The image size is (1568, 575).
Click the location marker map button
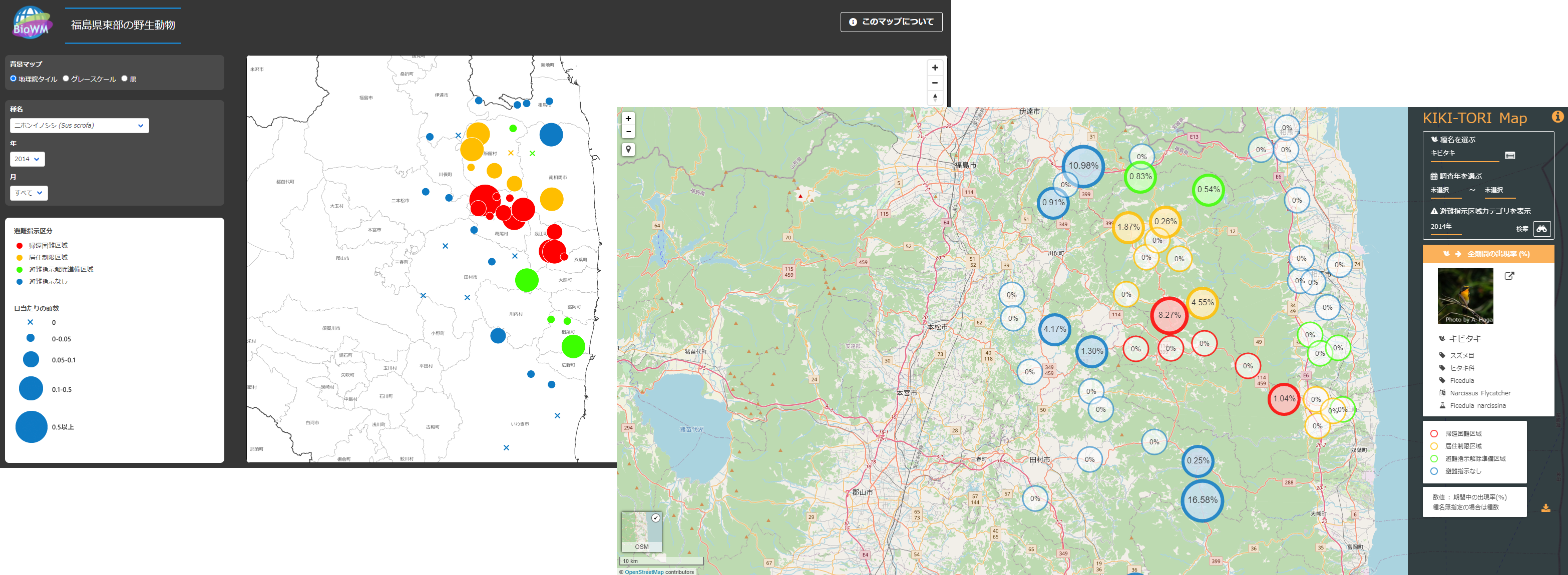(x=628, y=150)
